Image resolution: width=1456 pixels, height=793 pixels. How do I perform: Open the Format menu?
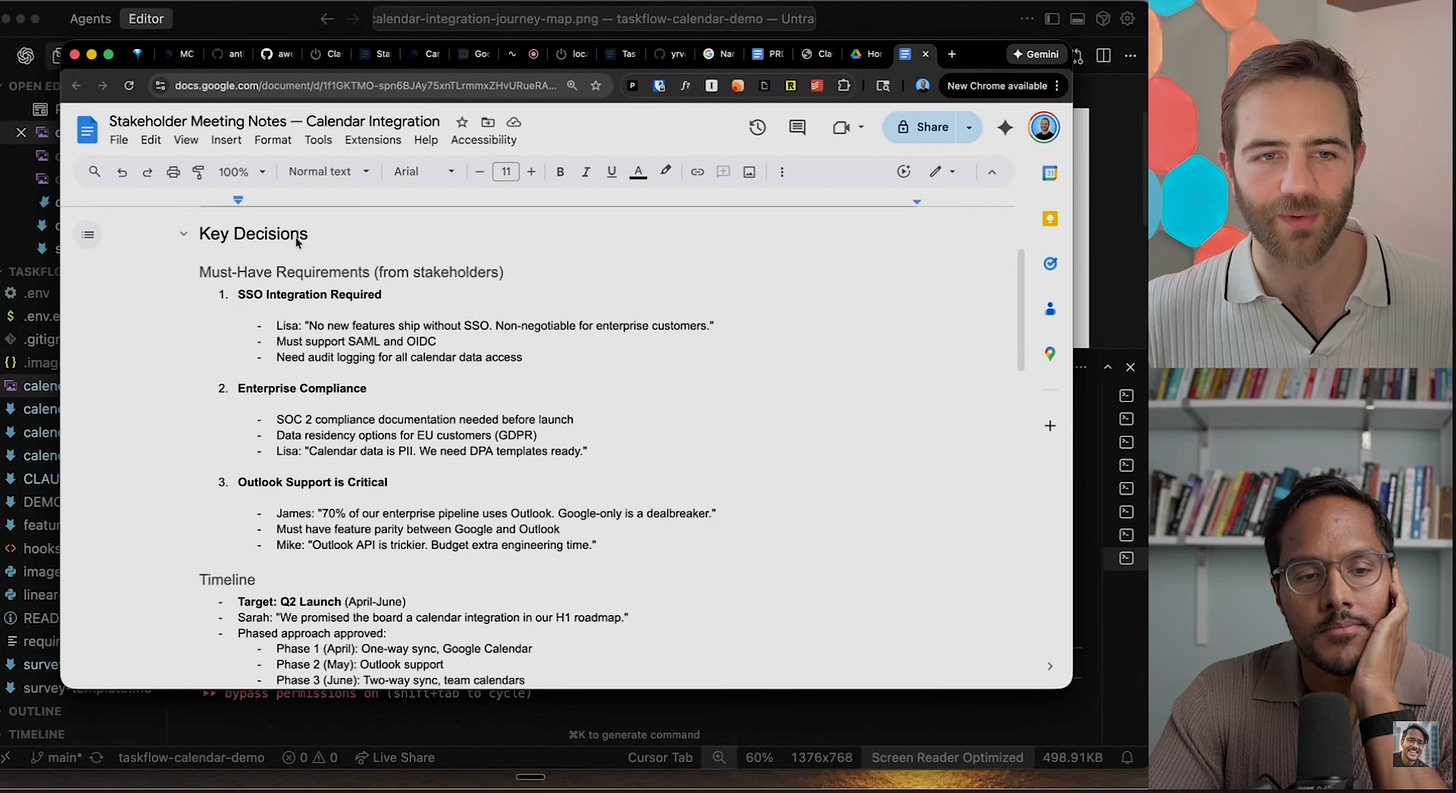tap(273, 140)
